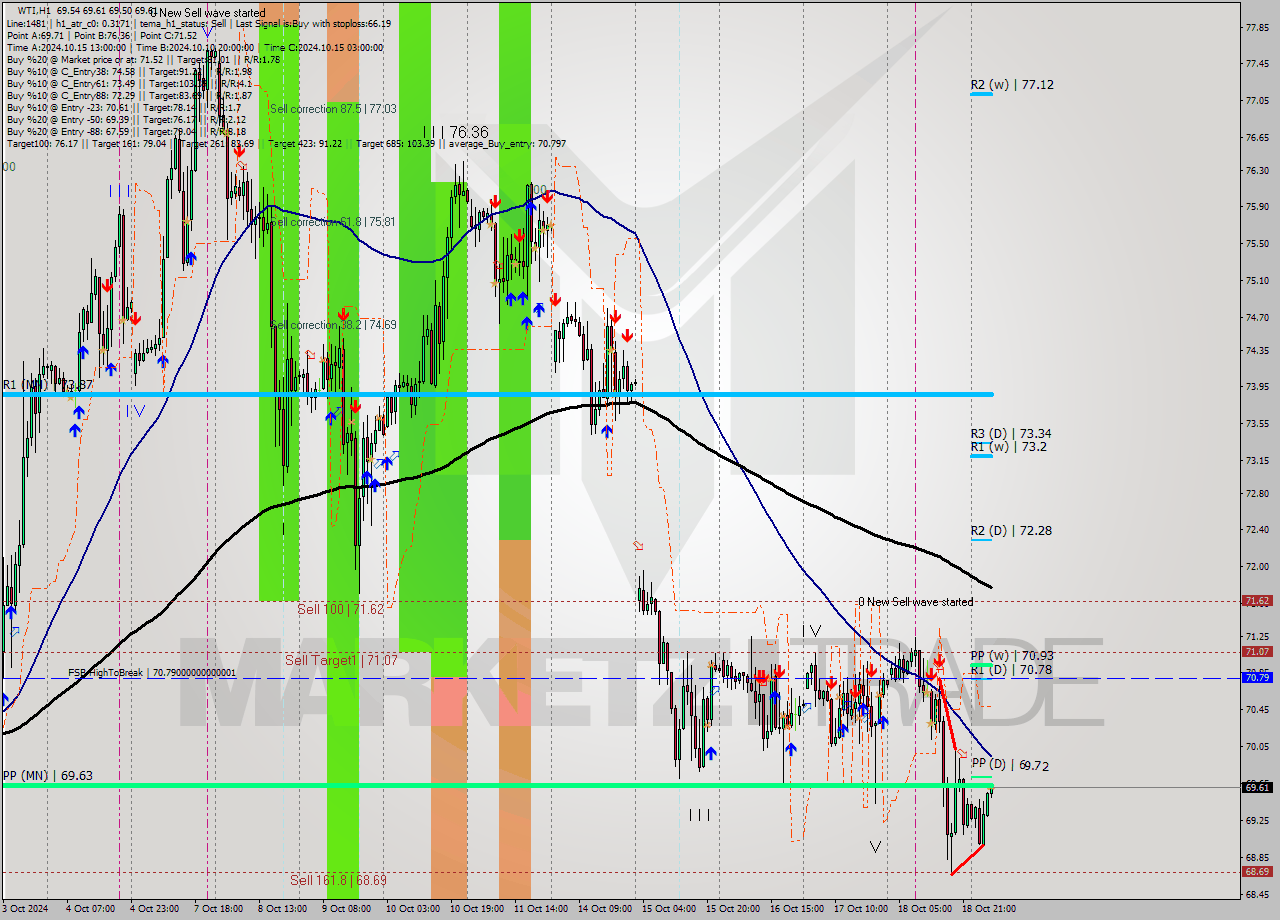Click Sell correction 87.5 | 77.03 text
The image size is (1280, 920).
point(333,108)
